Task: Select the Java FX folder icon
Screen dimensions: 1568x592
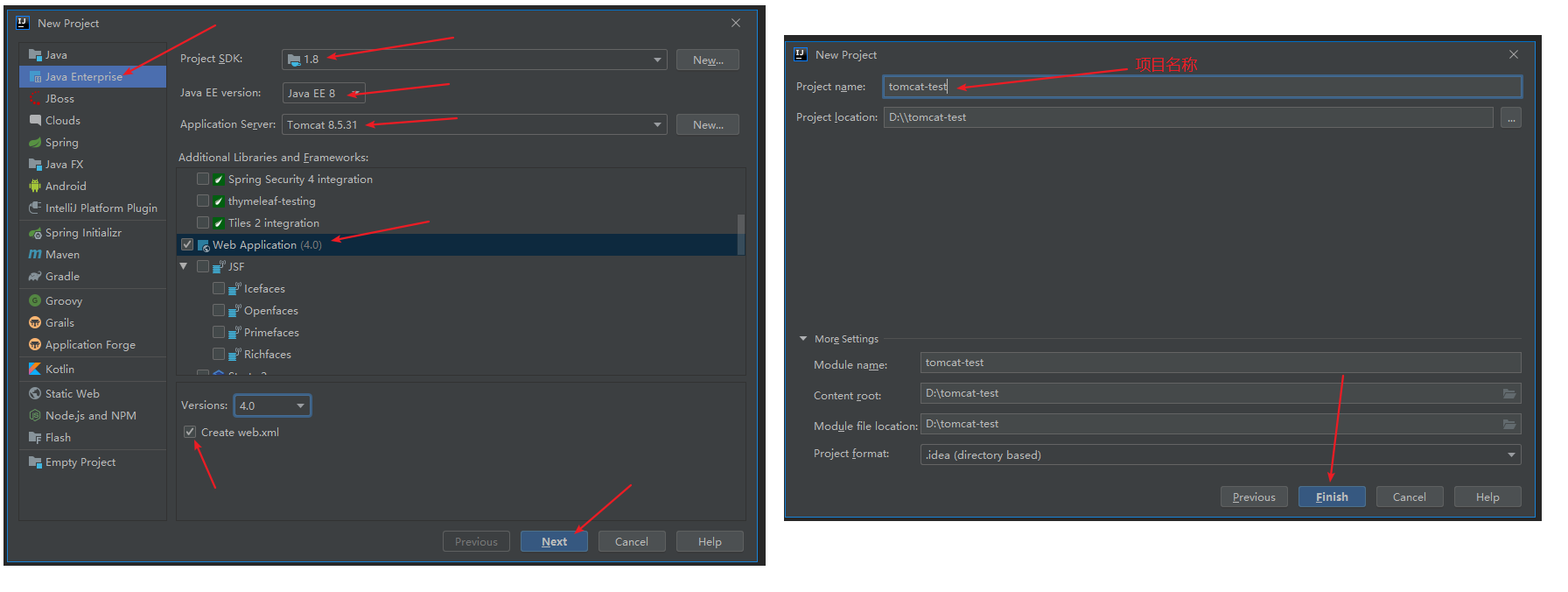Action: 35,165
